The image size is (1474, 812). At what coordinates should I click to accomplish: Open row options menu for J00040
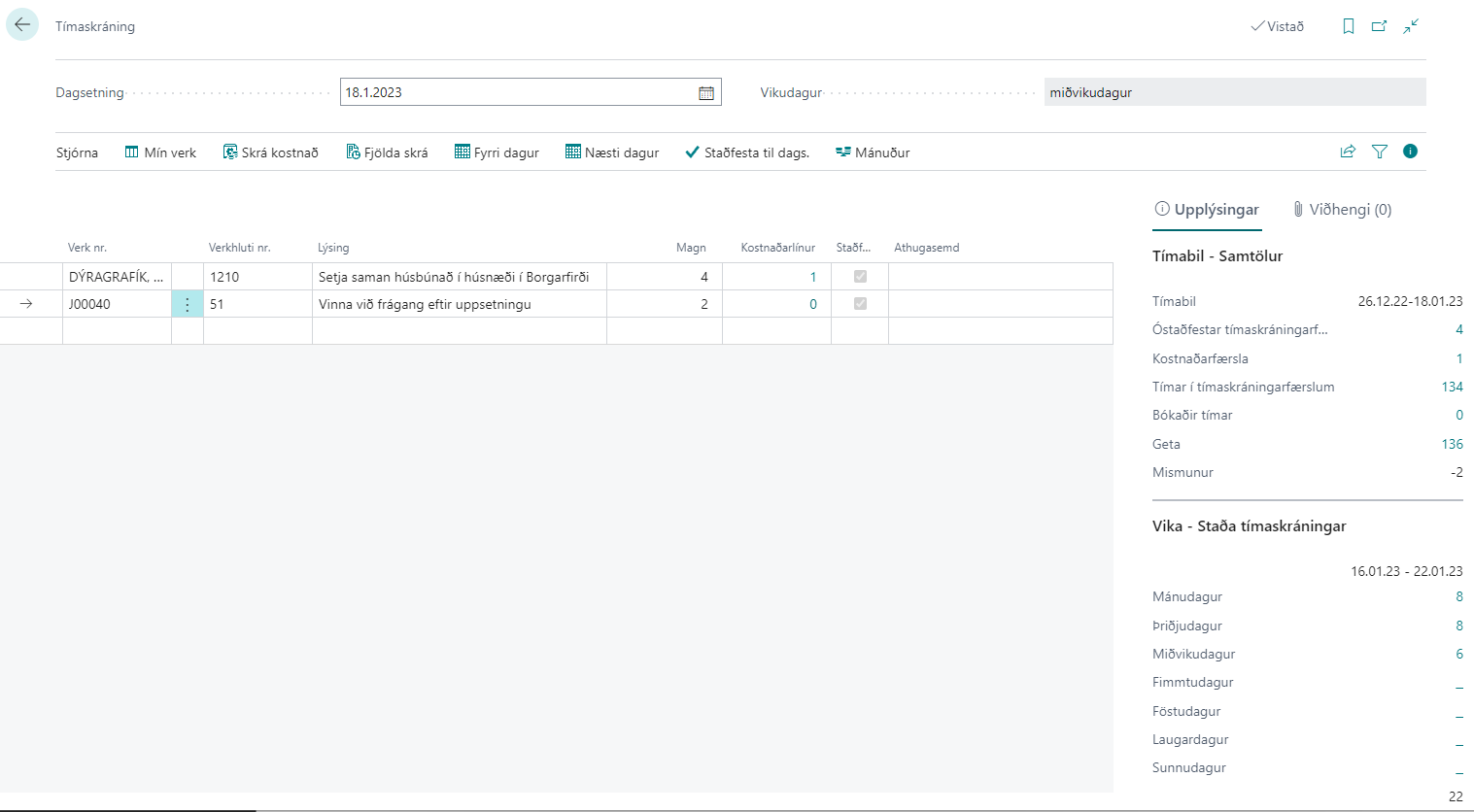[188, 304]
